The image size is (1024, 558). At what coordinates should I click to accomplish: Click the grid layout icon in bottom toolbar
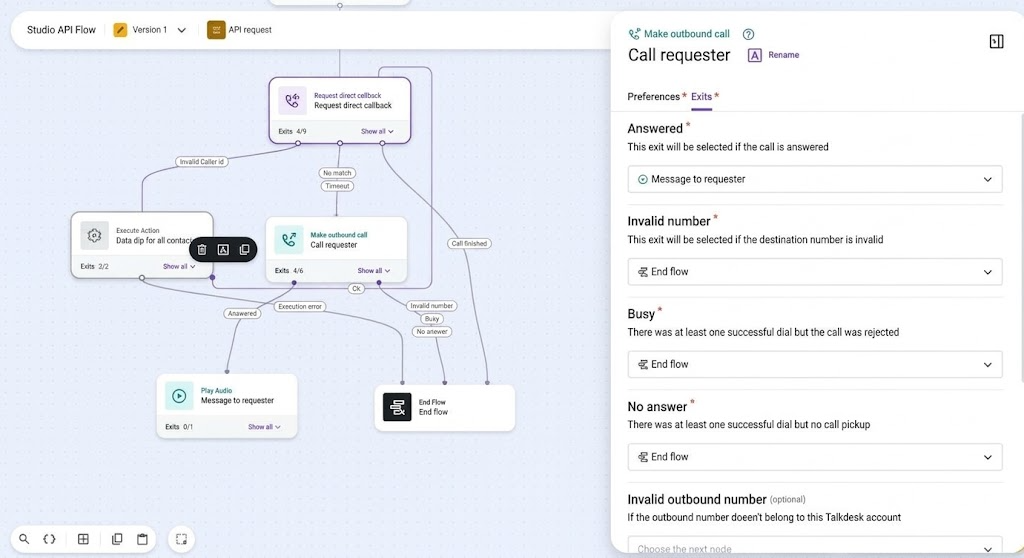[x=83, y=539]
